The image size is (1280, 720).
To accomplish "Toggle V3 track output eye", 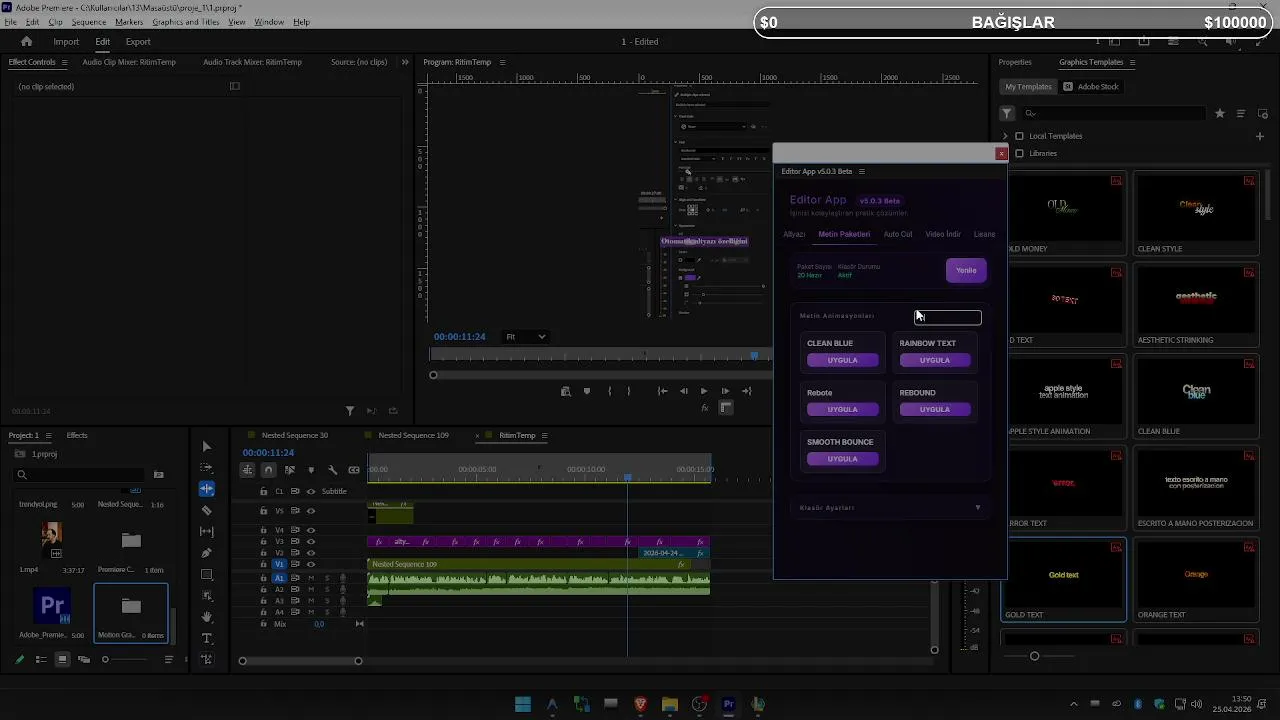I will pos(311,541).
